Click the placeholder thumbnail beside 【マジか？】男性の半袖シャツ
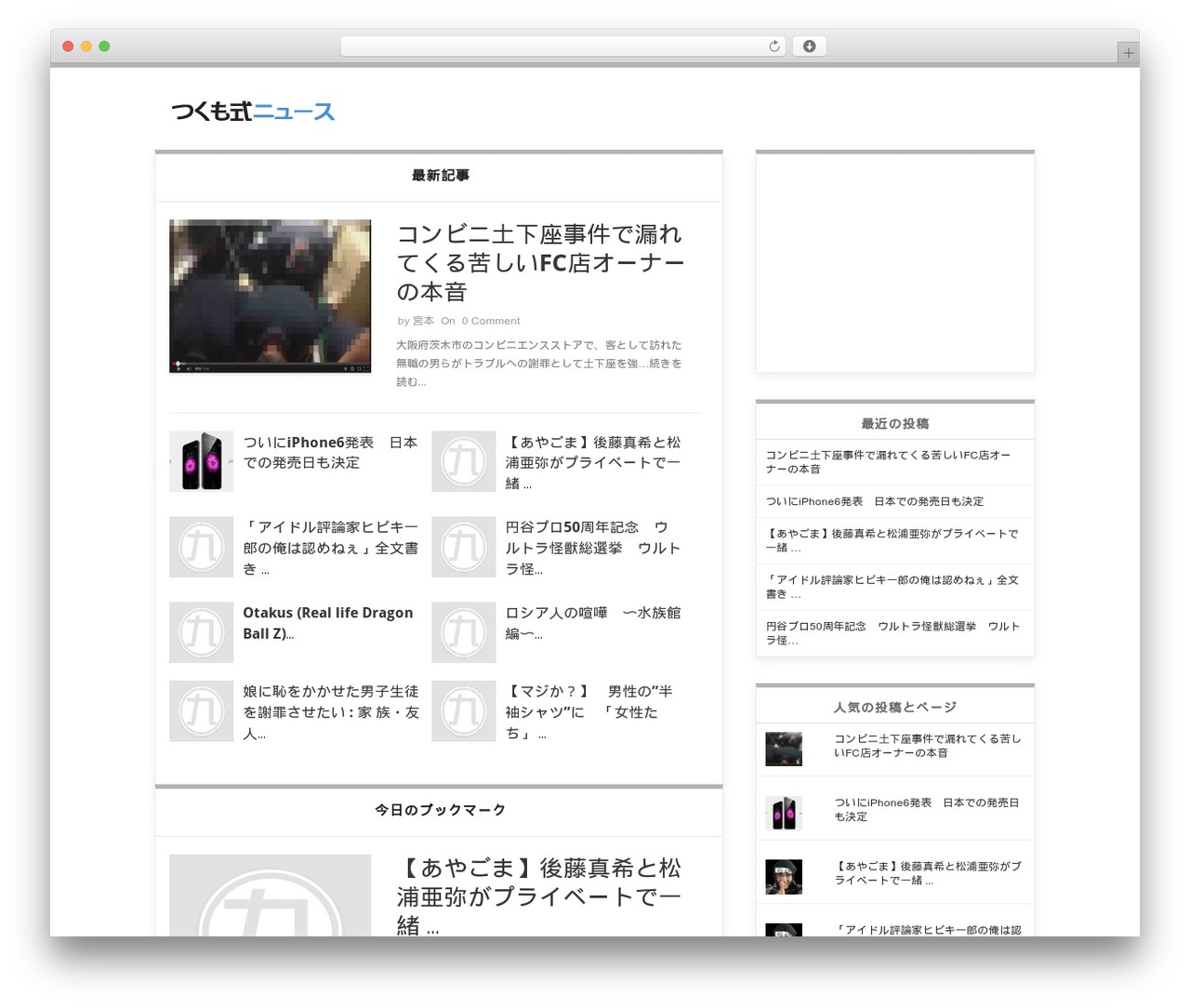This screenshot has height=1008, width=1190. click(x=463, y=710)
